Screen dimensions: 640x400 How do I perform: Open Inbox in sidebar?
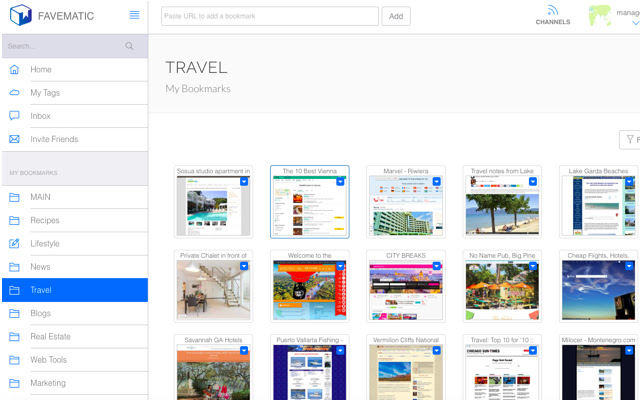pyautogui.click(x=75, y=116)
